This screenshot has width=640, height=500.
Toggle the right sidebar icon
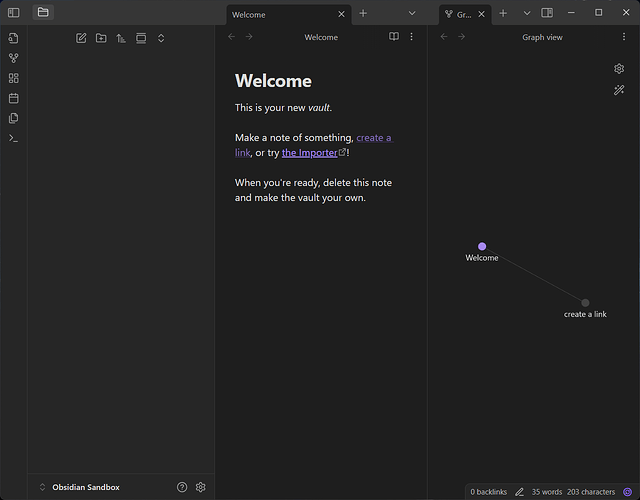coord(547,13)
